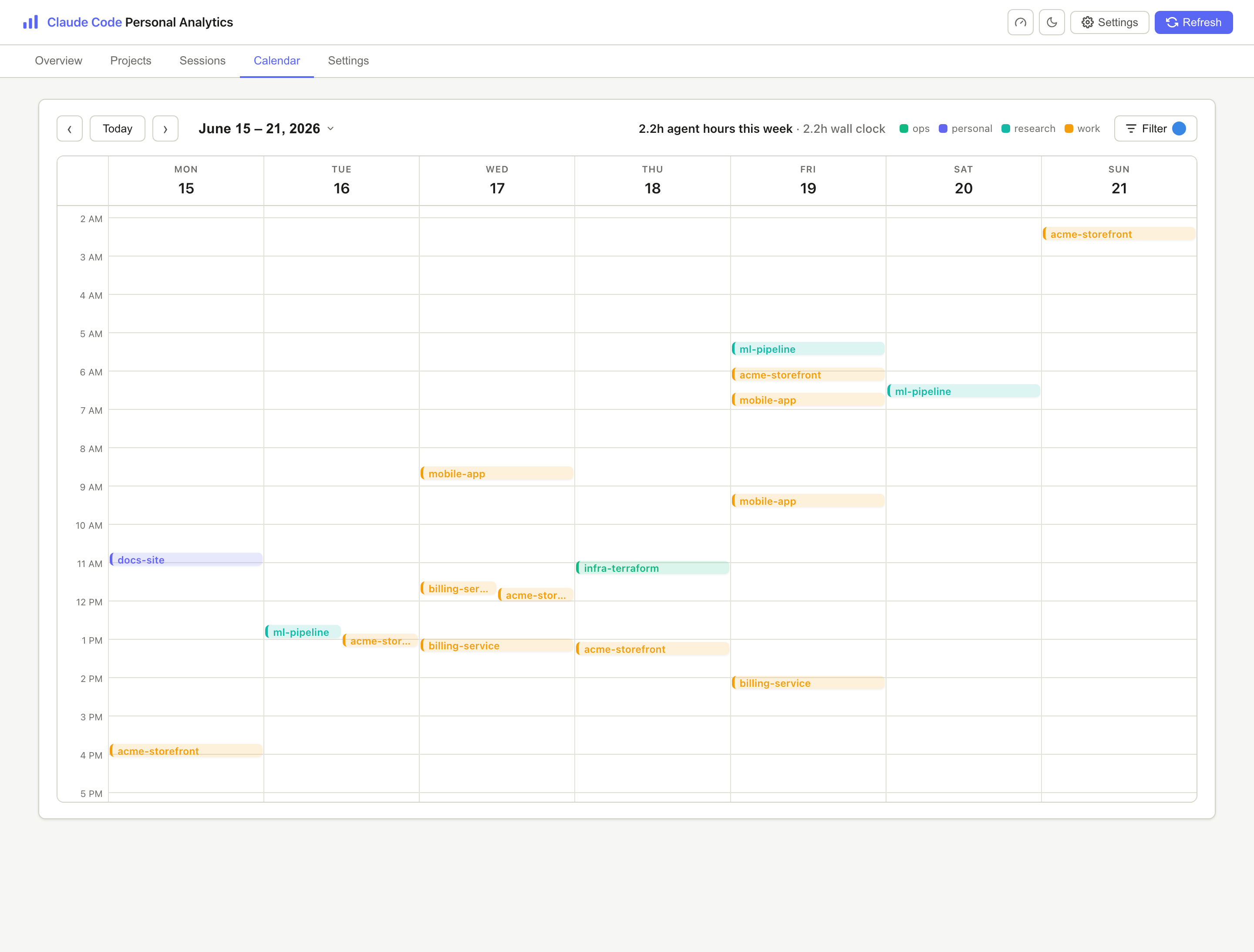Open the Settings tab in navigation

click(x=348, y=61)
